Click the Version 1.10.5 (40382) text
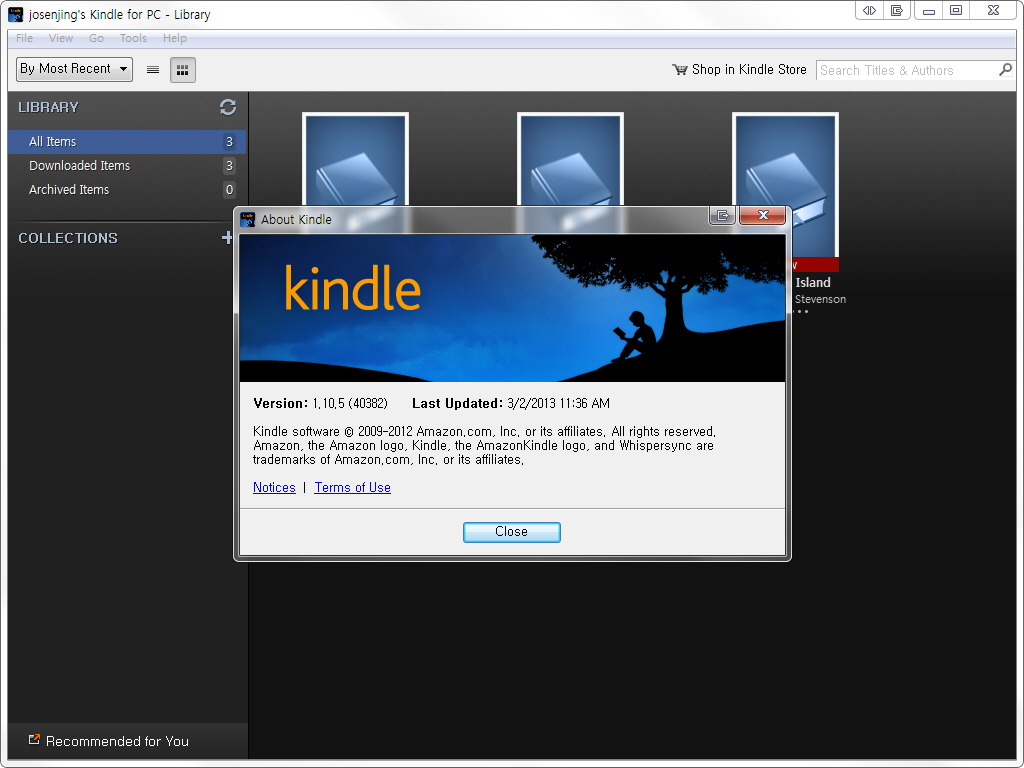The width and height of the screenshot is (1024, 768). click(320, 404)
